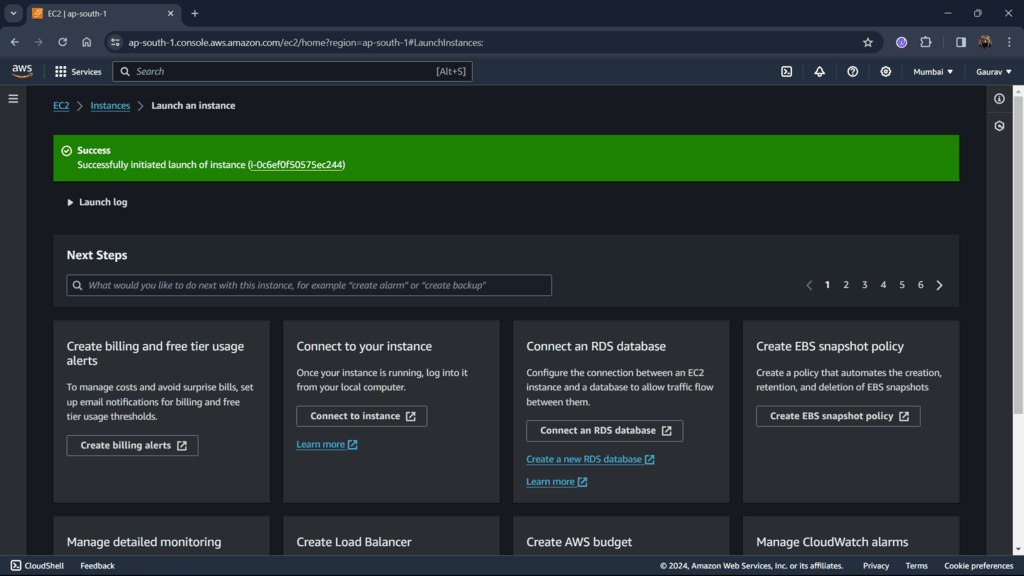Screen dimensions: 1024x576
Task: Click the Success check icon in banner
Action: pos(67,151)
